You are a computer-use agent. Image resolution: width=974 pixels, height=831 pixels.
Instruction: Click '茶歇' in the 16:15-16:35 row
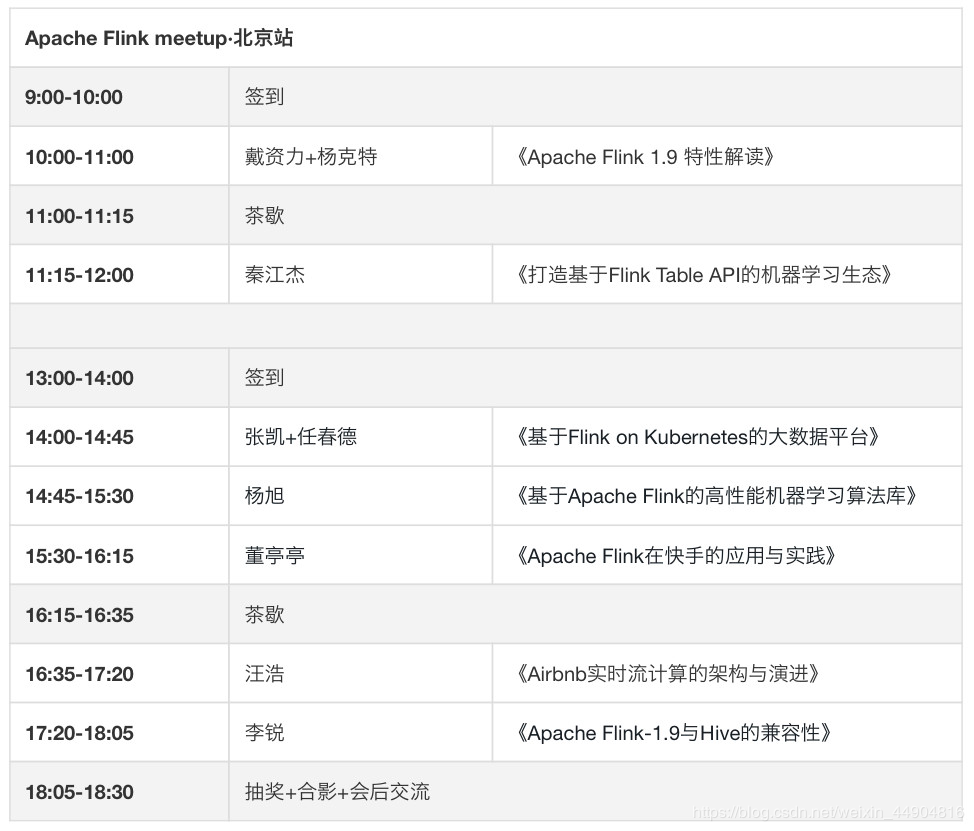[x=265, y=614]
